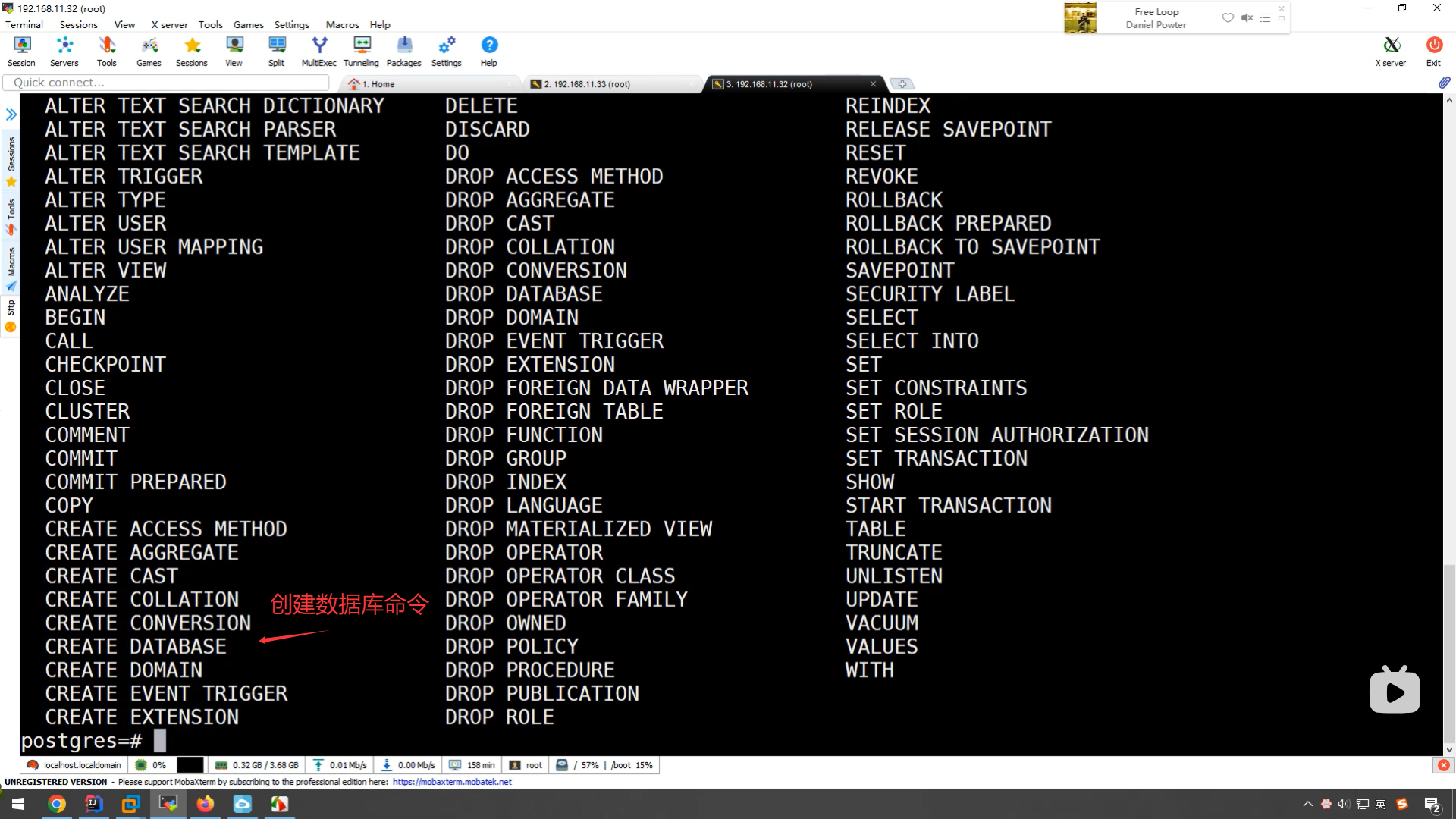Image resolution: width=1456 pixels, height=819 pixels.
Task: Click the new tab button
Action: [x=902, y=84]
